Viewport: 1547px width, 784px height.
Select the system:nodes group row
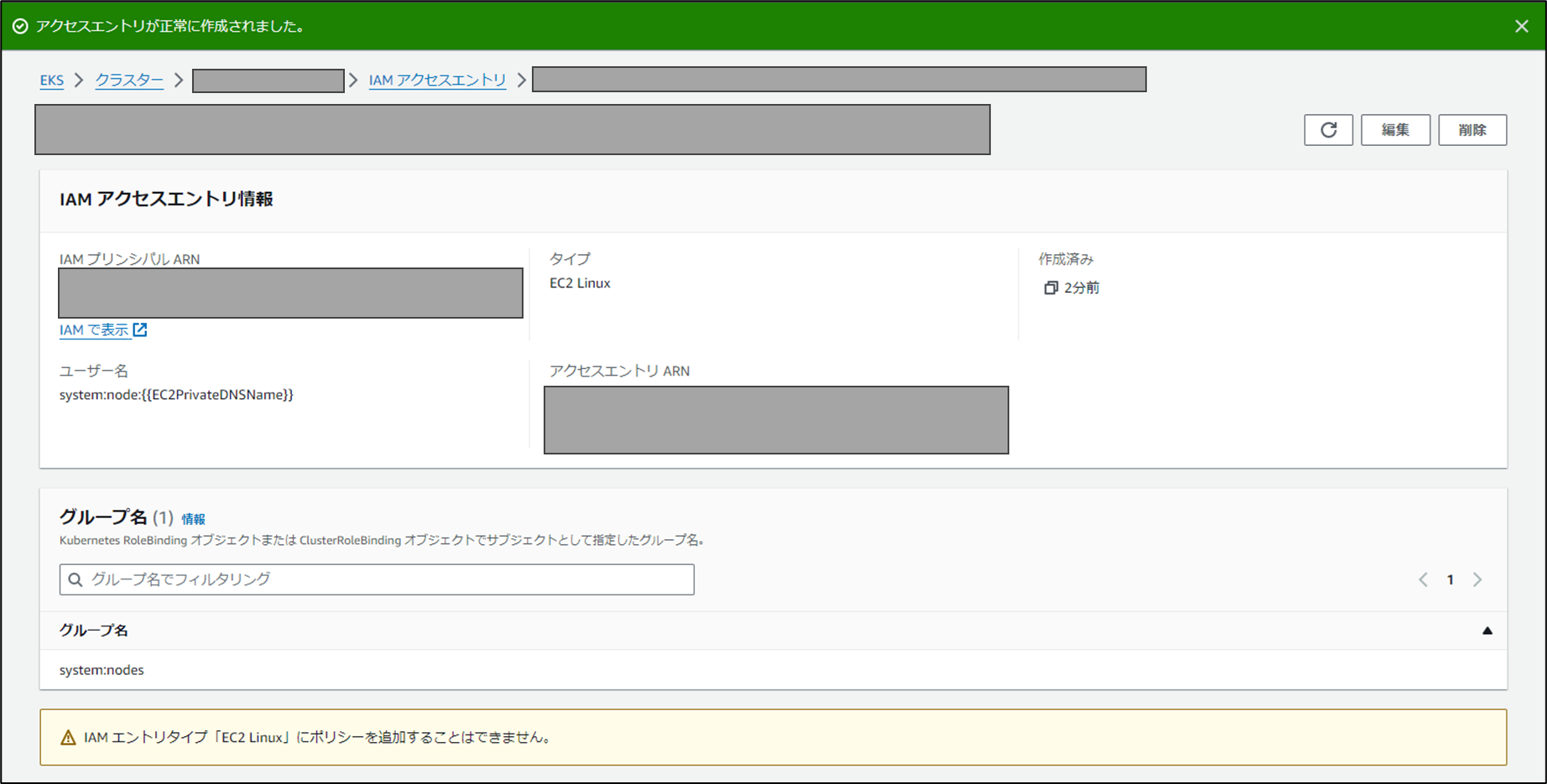pyautogui.click(x=773, y=670)
